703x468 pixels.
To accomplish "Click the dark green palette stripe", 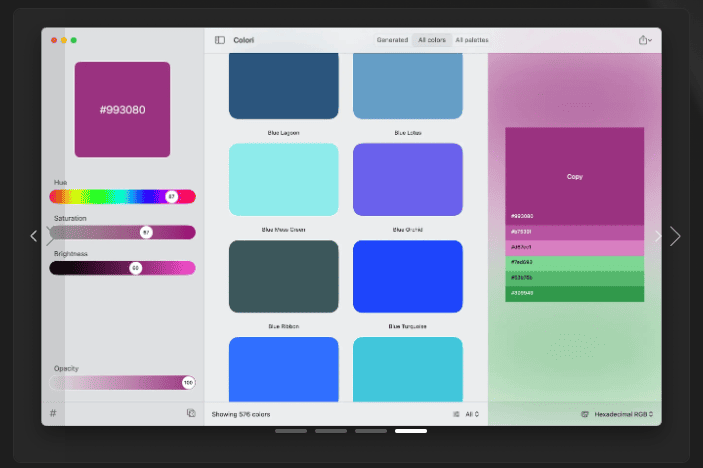I will point(574,294).
